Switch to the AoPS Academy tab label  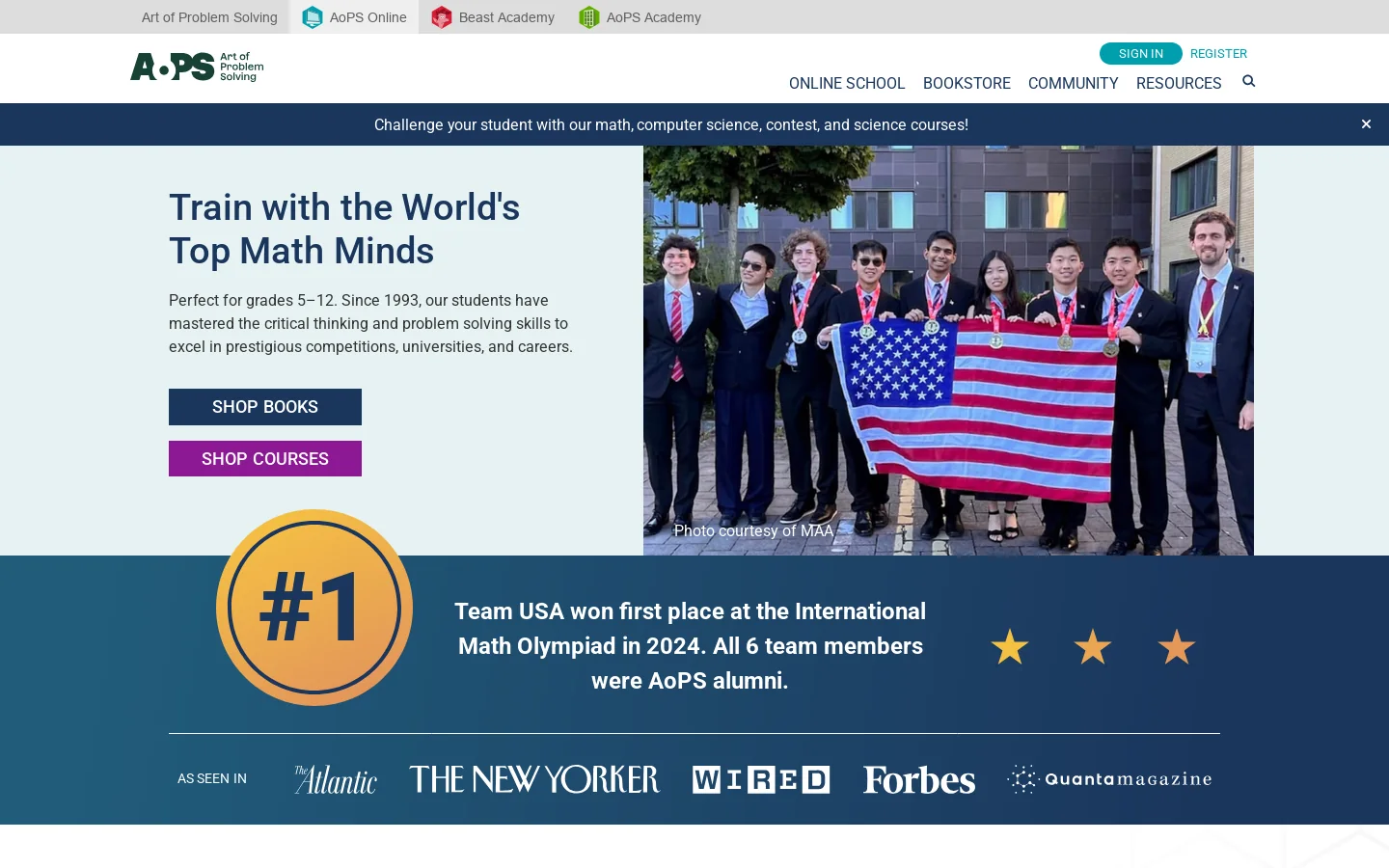[653, 17]
